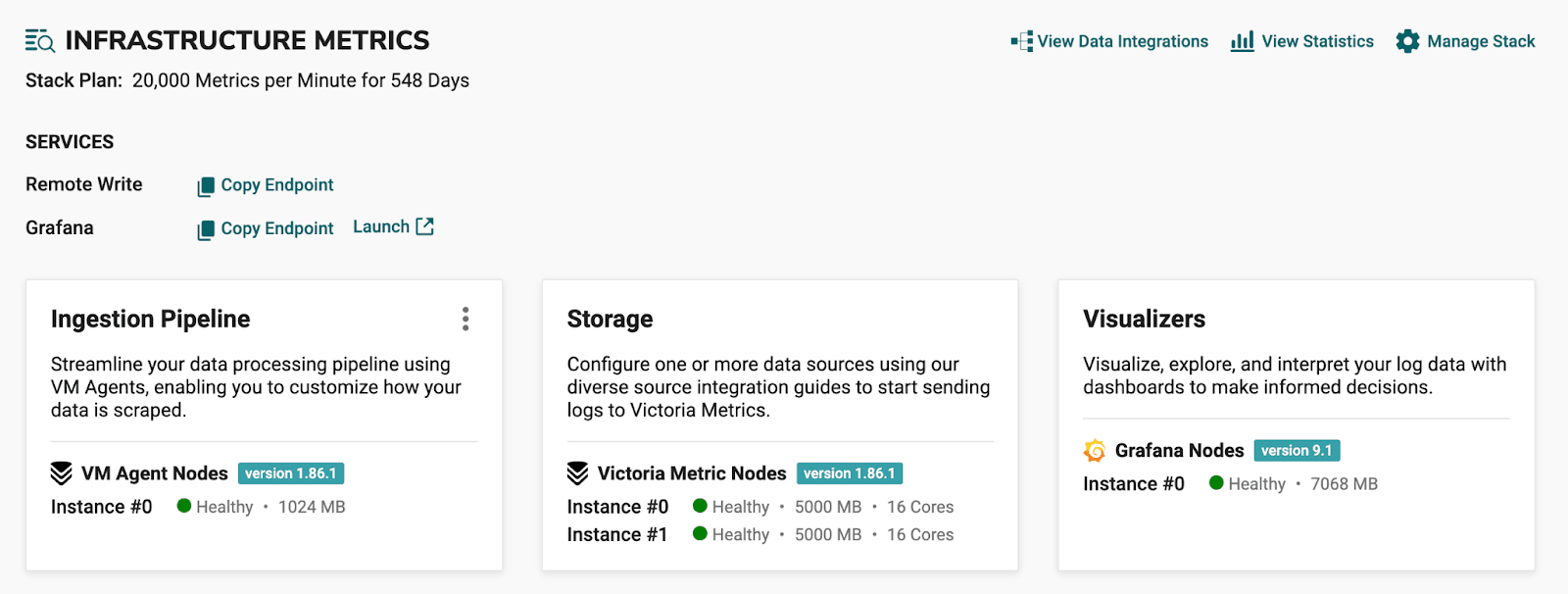Click the Healthy label for VM Agent instance

(224, 507)
